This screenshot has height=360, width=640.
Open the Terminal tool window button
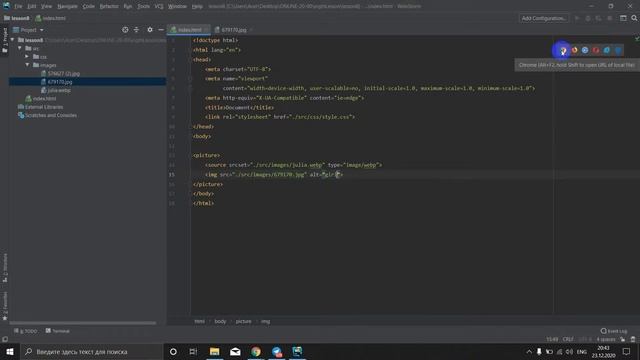58,331
